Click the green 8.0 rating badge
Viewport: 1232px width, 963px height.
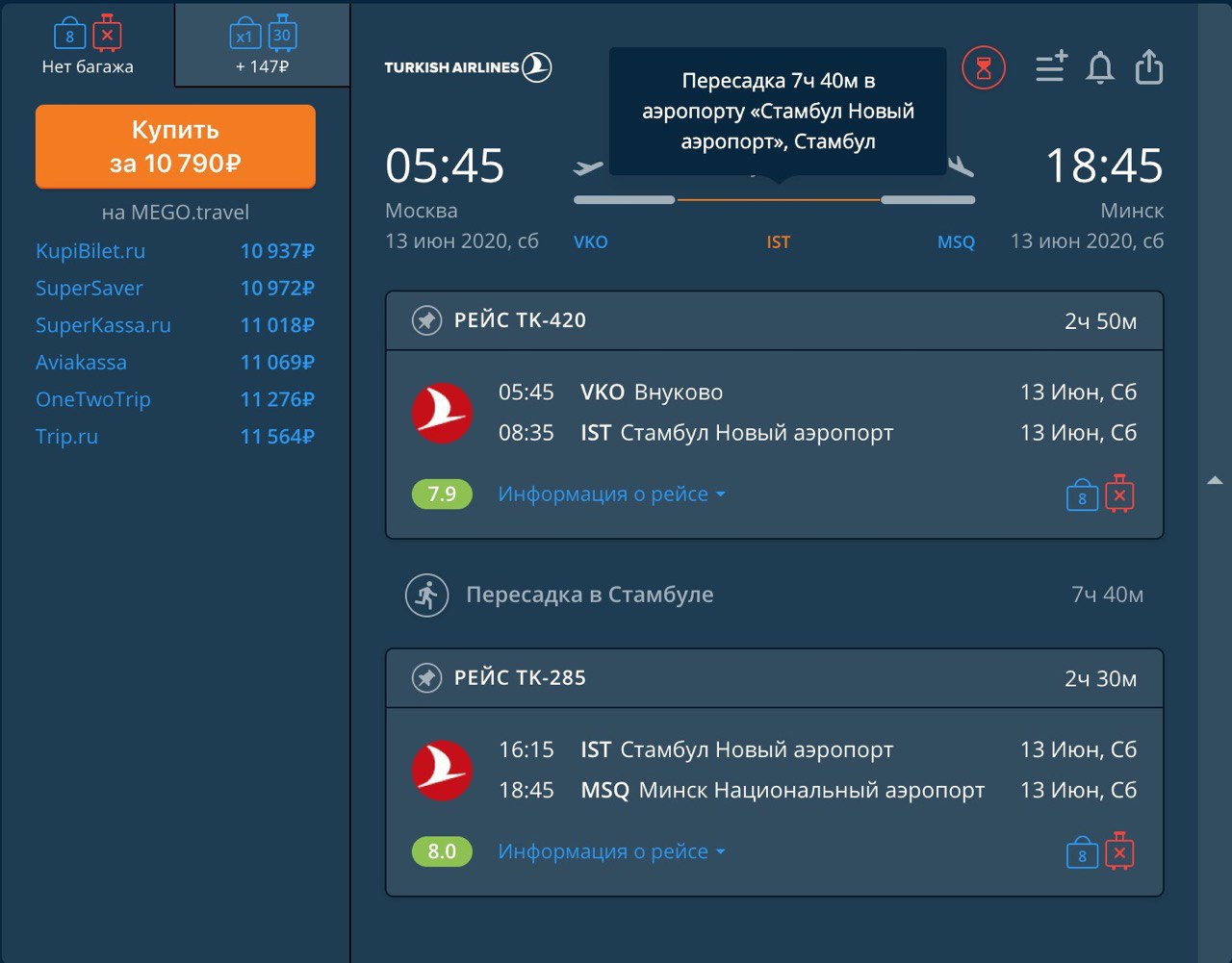(x=442, y=851)
